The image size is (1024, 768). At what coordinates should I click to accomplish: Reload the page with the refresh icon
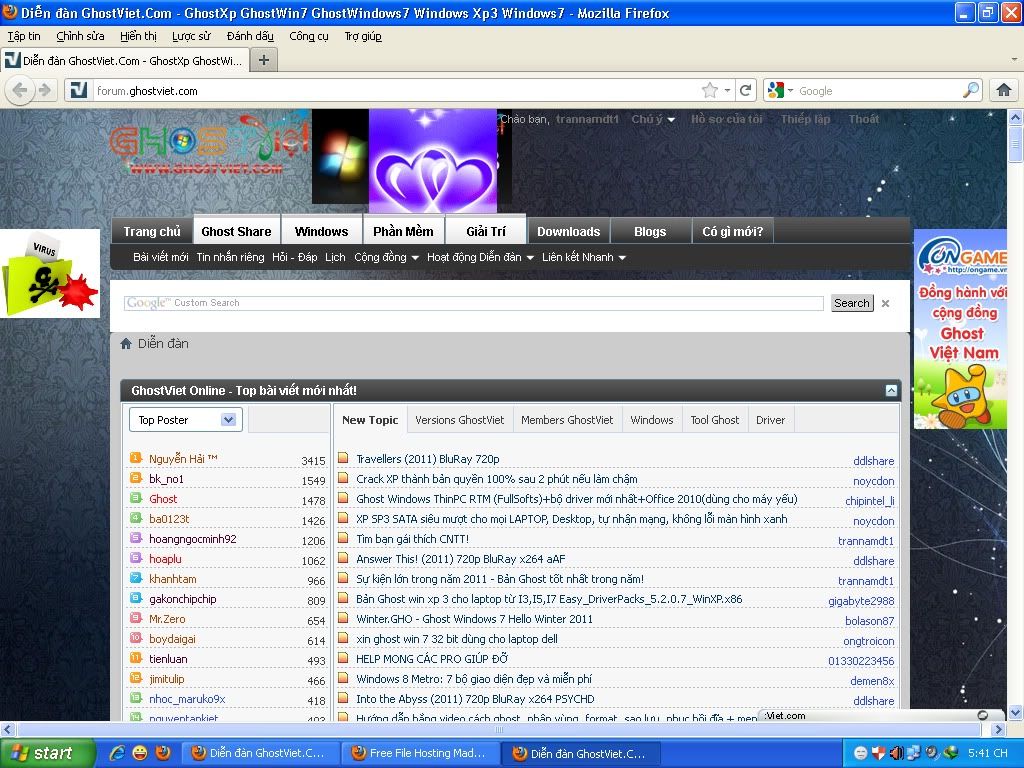coord(745,90)
